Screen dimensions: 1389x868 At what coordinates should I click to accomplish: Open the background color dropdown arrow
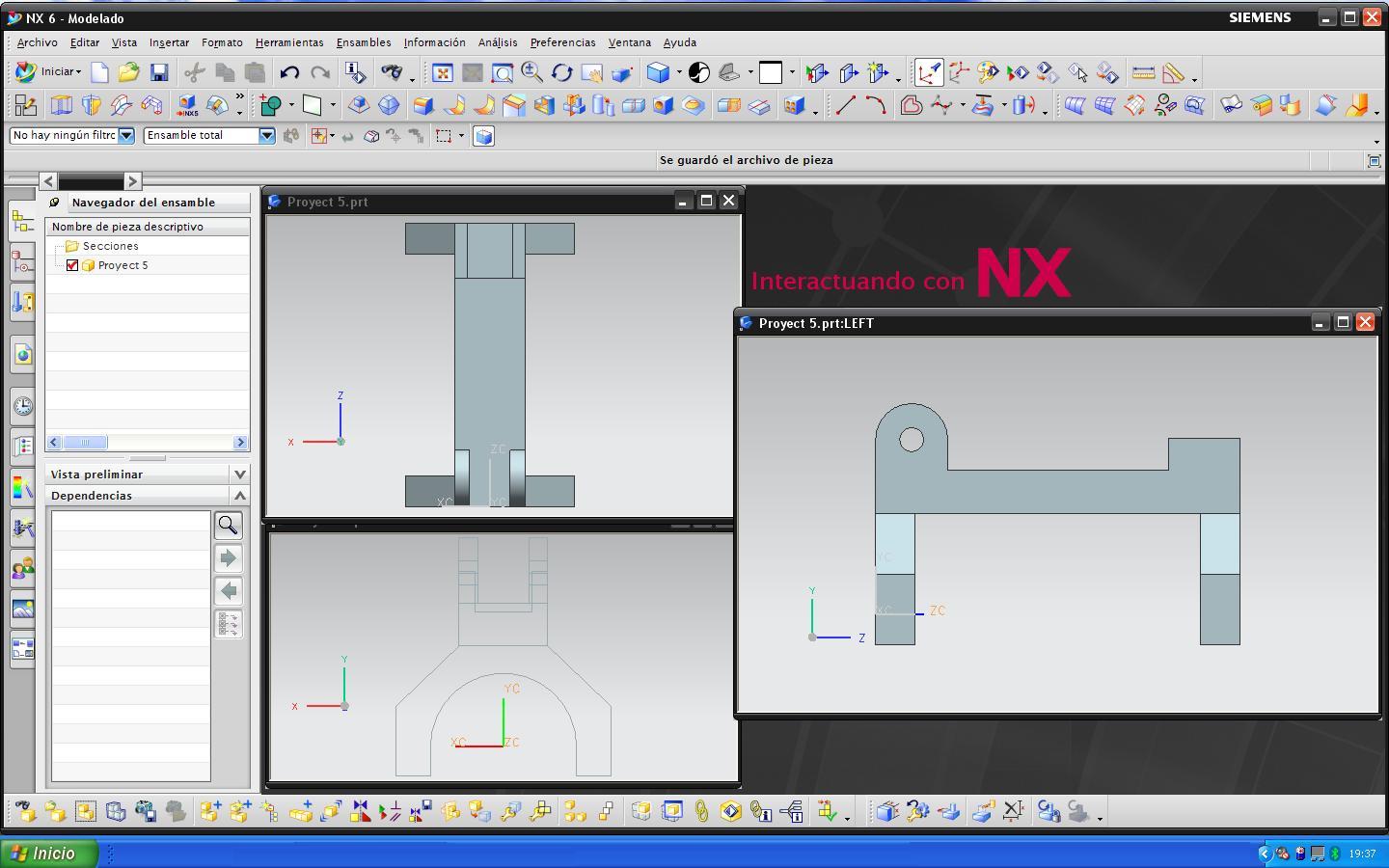pos(792,72)
